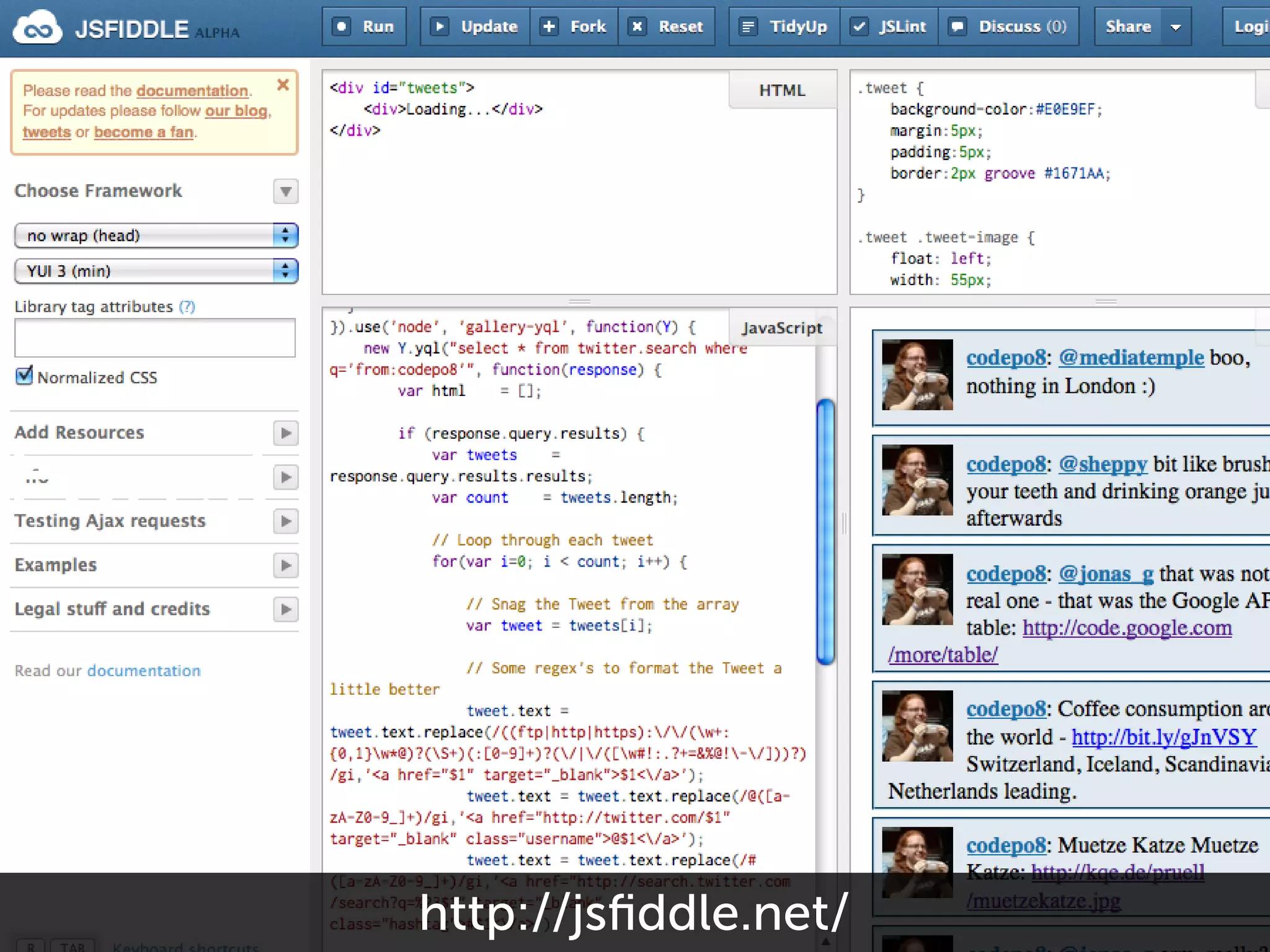
Task: Open the documentation link in notice
Action: point(192,90)
